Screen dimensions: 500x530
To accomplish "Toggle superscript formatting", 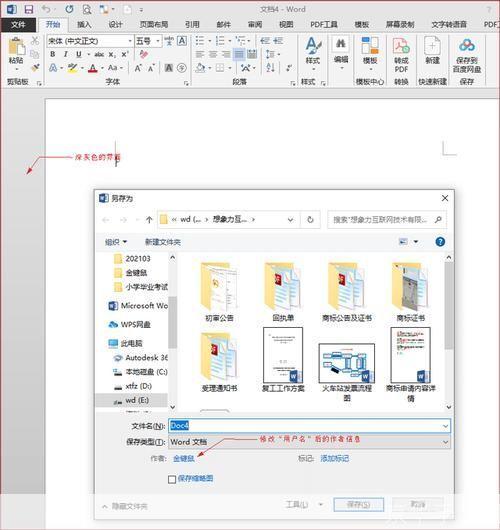I will click(125, 54).
